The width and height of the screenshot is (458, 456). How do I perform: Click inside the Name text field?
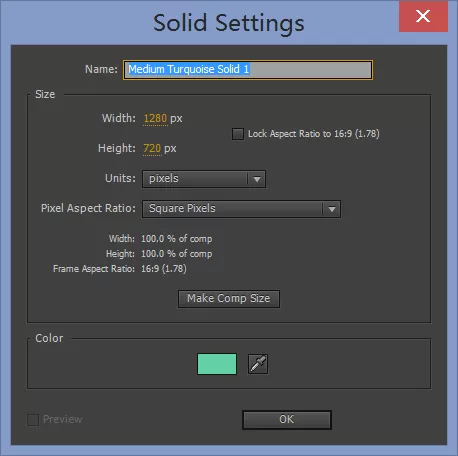pos(248,70)
